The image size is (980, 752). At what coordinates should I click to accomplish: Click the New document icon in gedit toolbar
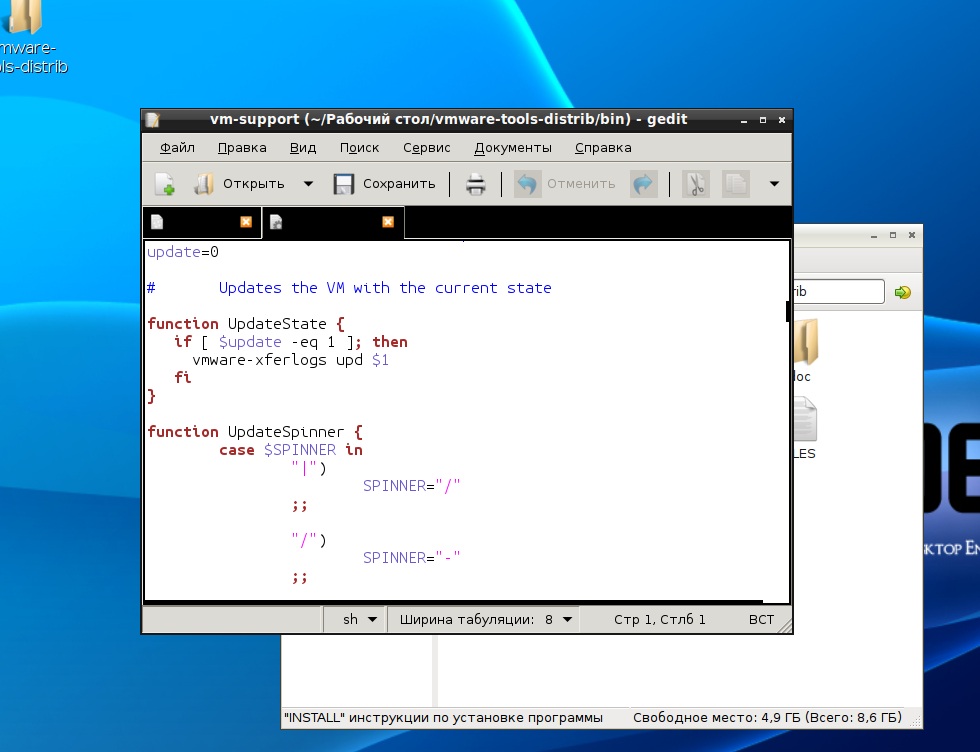click(x=165, y=184)
